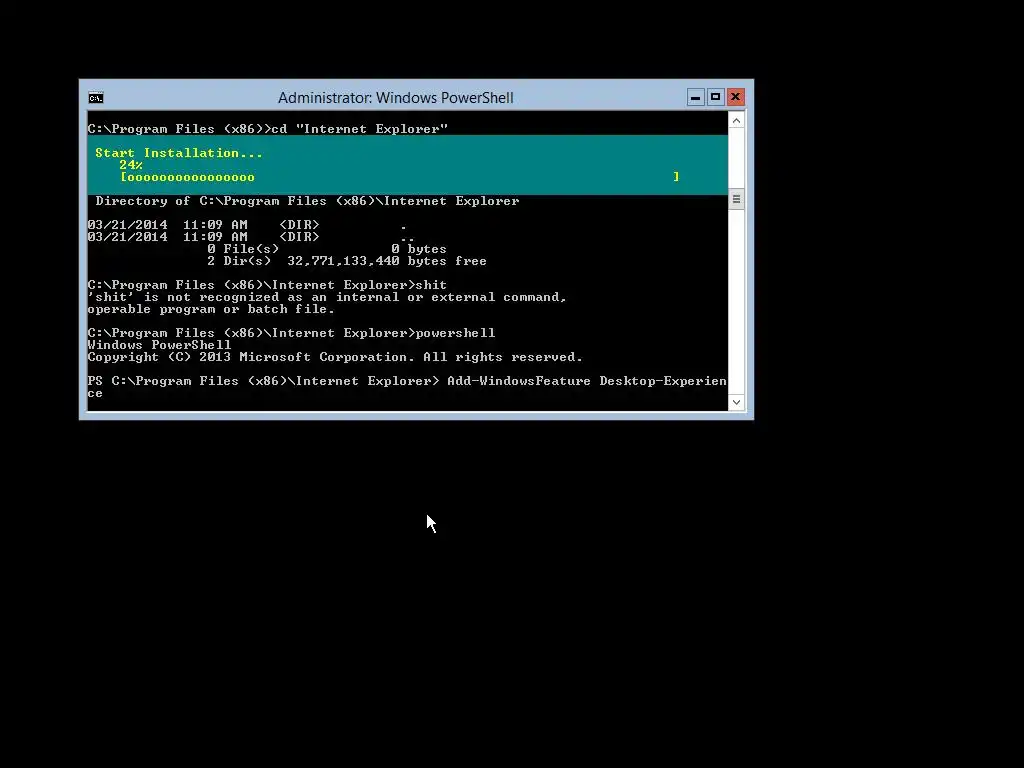The height and width of the screenshot is (768, 1024).
Task: Click the 'Add-WindowsFeature Desktop-Experien' command text
Action: coord(586,381)
